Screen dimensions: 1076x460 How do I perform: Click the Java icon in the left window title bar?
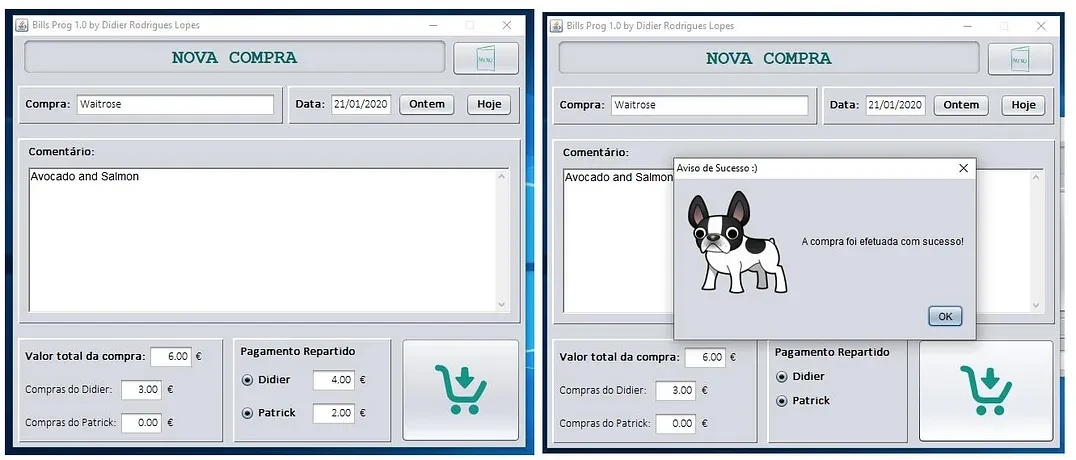click(21, 25)
